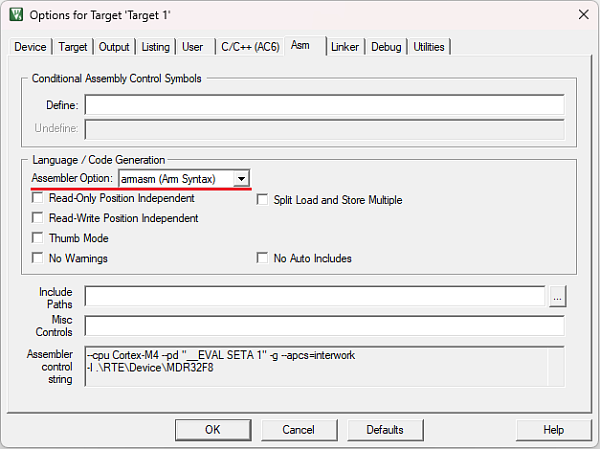Open the C/C++ (AC6) tab
The image size is (600, 449).
tap(249, 47)
